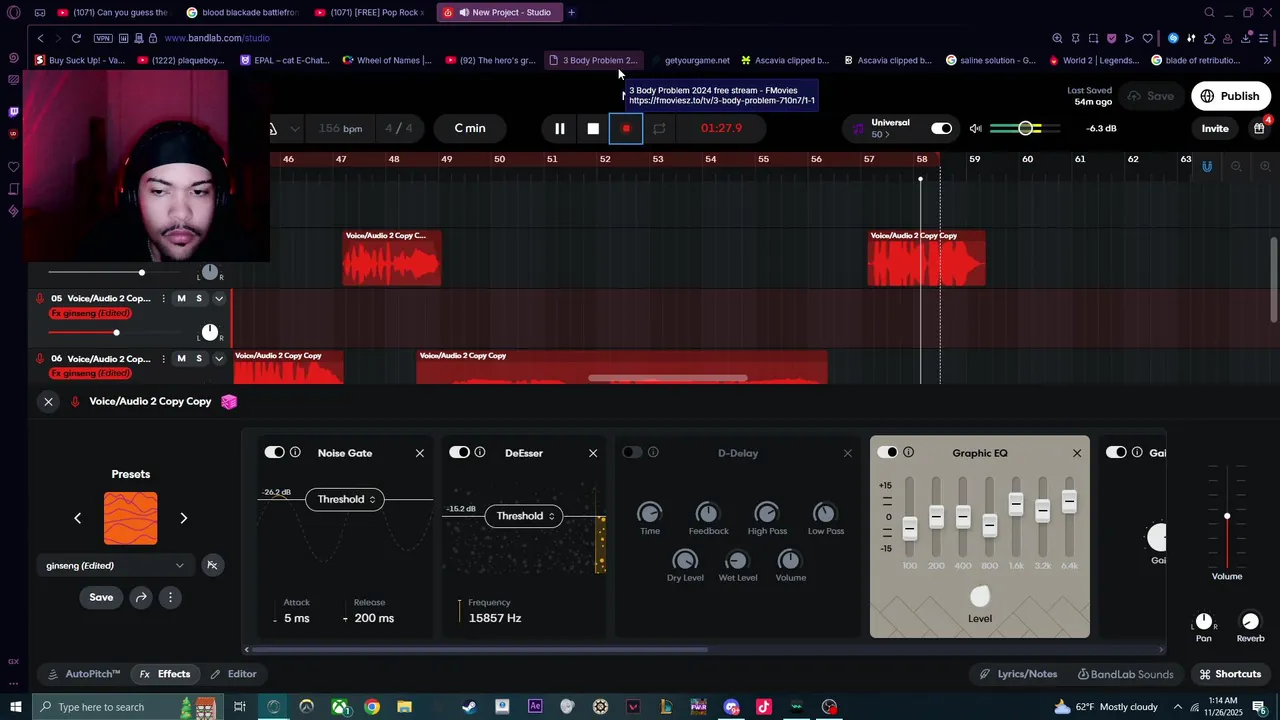The height and width of the screenshot is (720, 1280).
Task: Open Noise Gate Threshold parameter selector
Action: (x=346, y=499)
